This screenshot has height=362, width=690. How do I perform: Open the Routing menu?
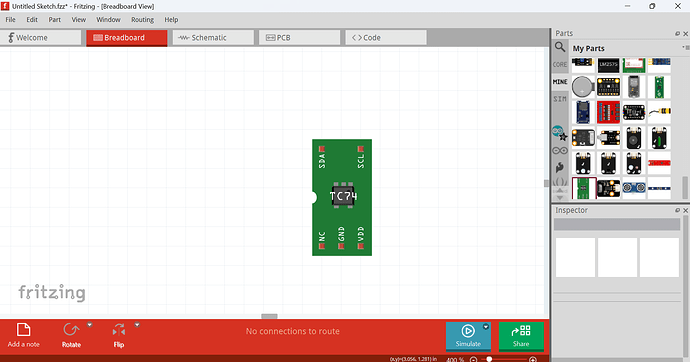pos(142,20)
